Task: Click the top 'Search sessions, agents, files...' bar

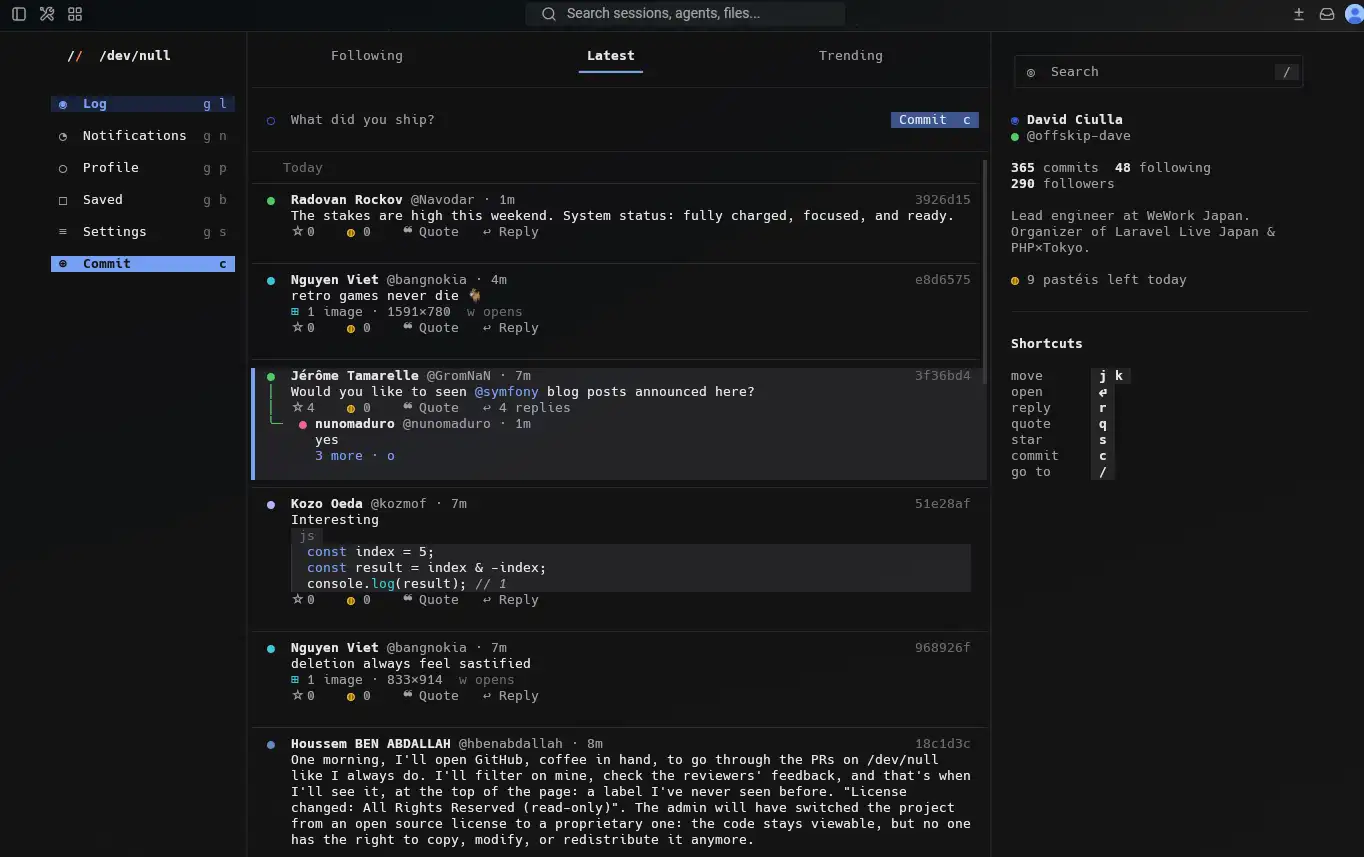Action: coord(685,14)
